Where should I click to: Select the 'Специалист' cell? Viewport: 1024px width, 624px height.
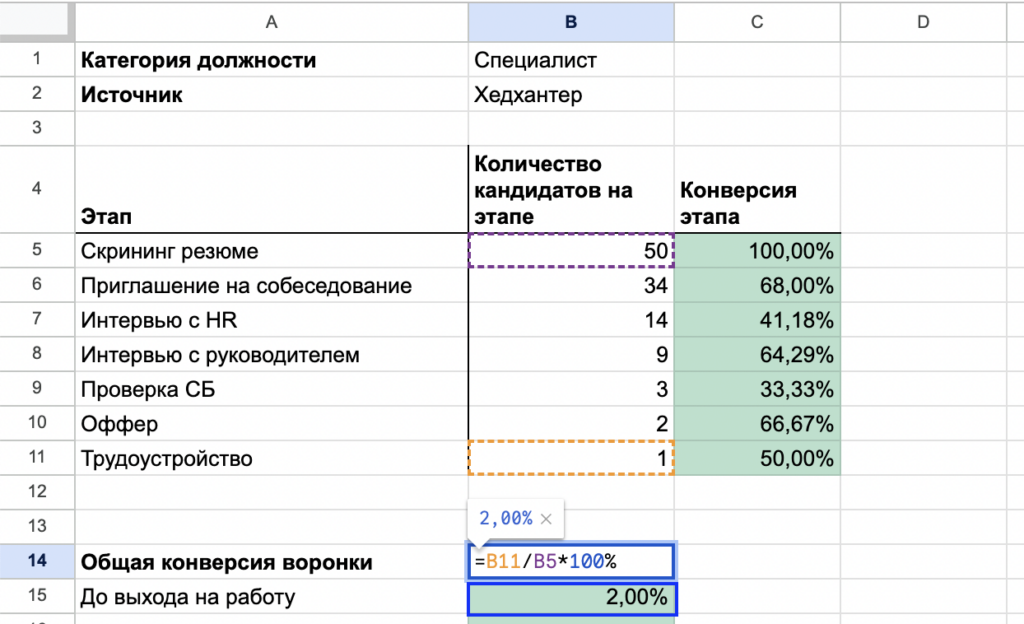click(x=571, y=60)
